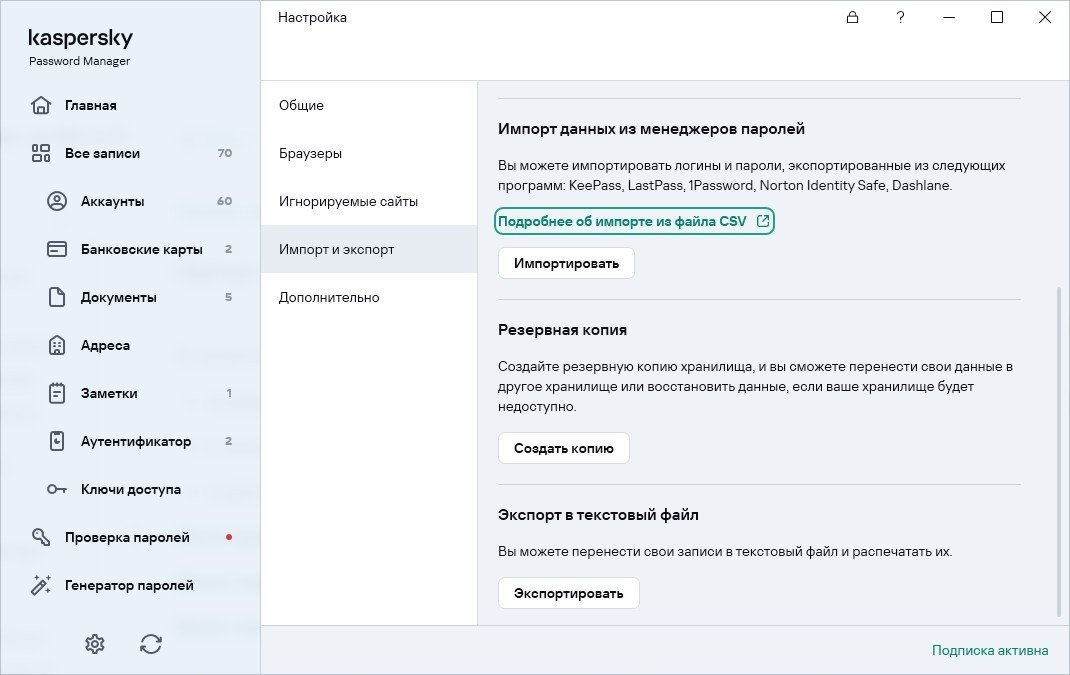Click the grid icon for Все записи
1070x675 pixels.
[x=41, y=153]
